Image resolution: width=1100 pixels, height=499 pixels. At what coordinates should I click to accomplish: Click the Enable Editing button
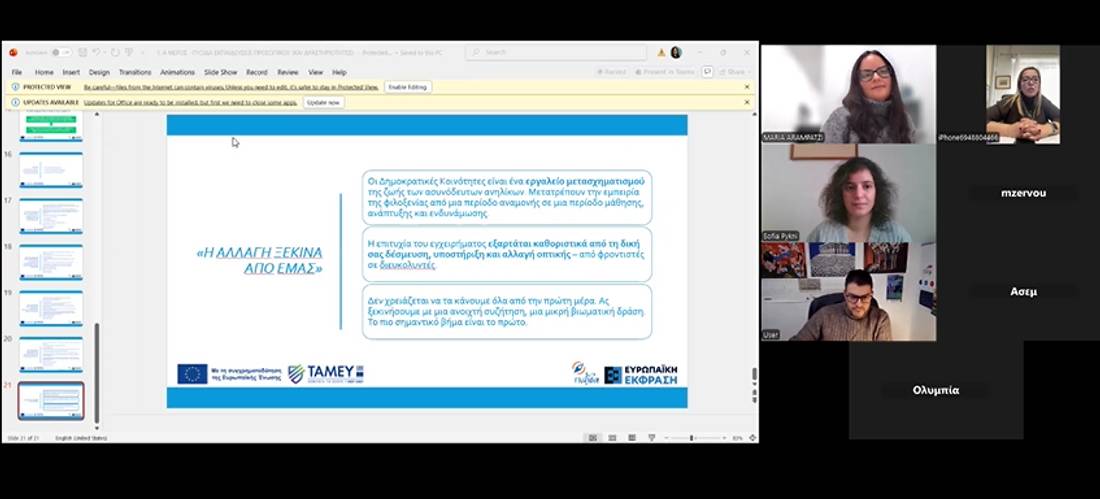(x=407, y=87)
